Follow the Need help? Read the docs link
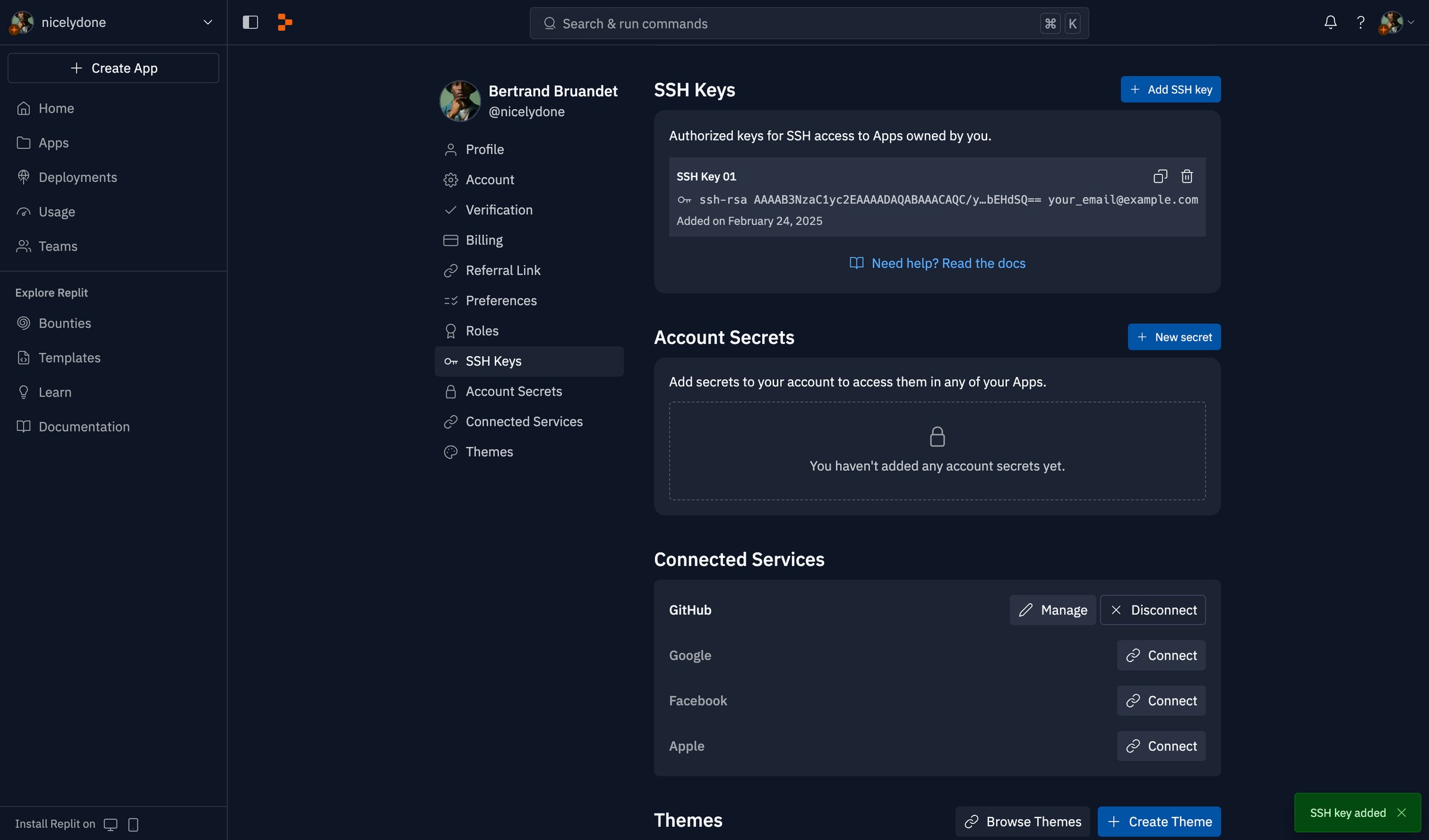The width and height of the screenshot is (1429, 840). point(937,263)
